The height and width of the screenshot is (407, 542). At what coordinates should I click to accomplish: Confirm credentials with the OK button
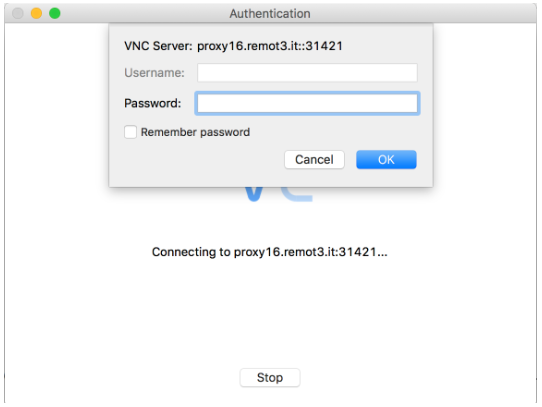tap(386, 160)
